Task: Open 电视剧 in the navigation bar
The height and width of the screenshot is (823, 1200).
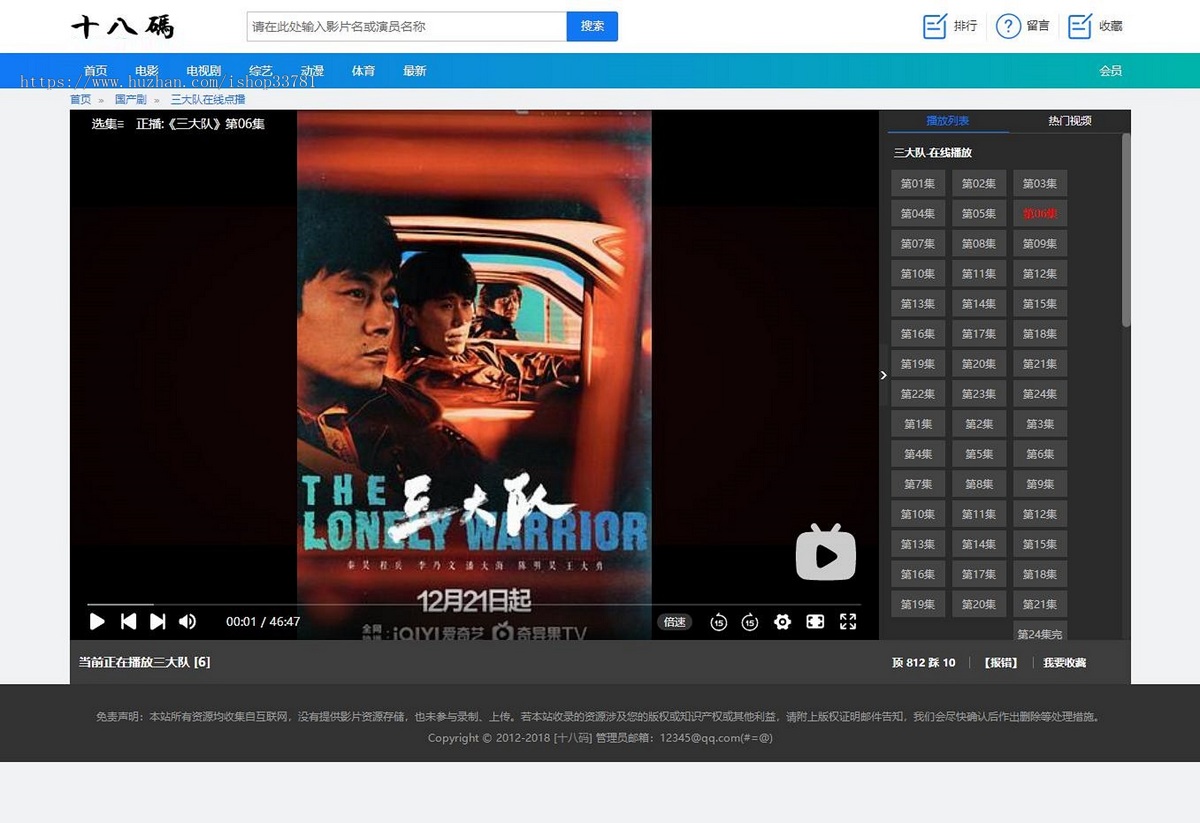Action: pos(203,71)
